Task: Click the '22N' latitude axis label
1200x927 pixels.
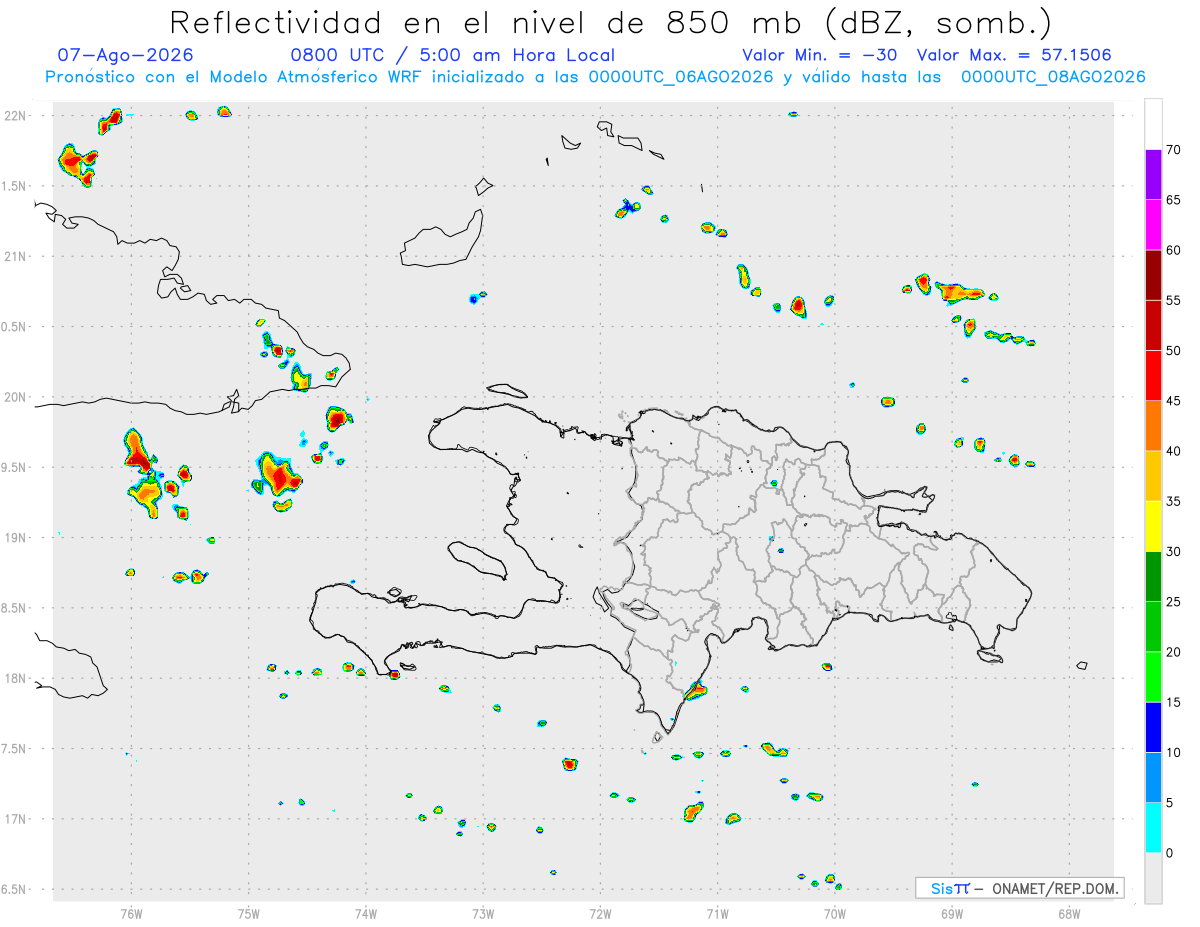Action: 16,116
